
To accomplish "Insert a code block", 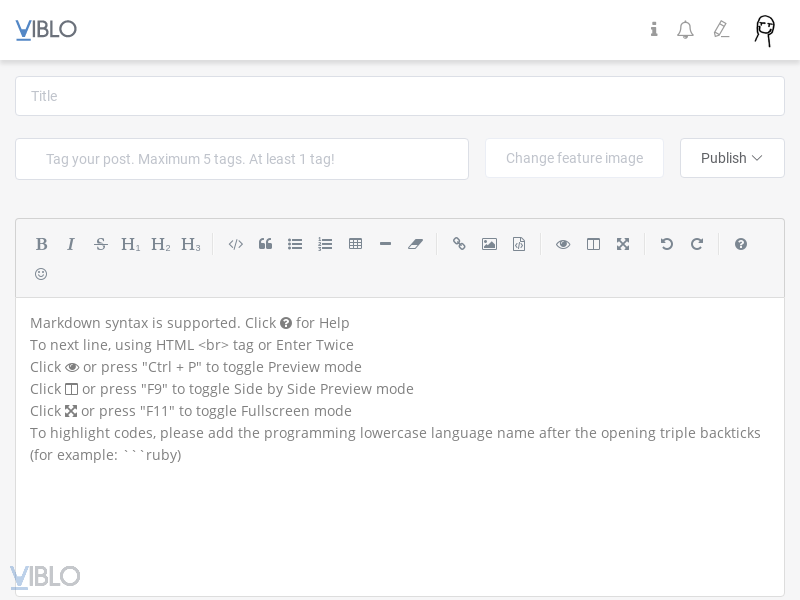I will point(236,244).
